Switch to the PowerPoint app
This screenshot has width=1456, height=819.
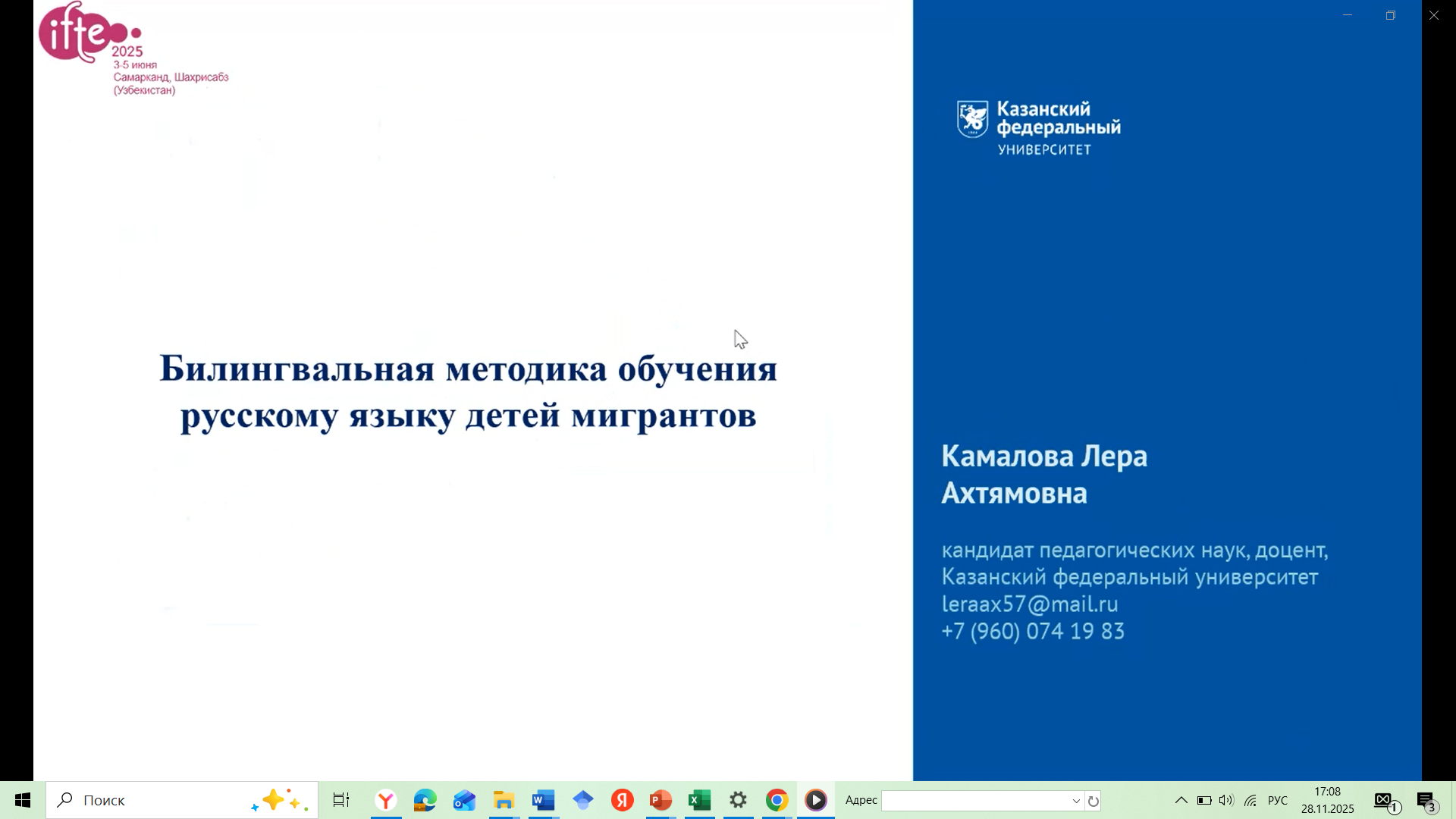(661, 800)
